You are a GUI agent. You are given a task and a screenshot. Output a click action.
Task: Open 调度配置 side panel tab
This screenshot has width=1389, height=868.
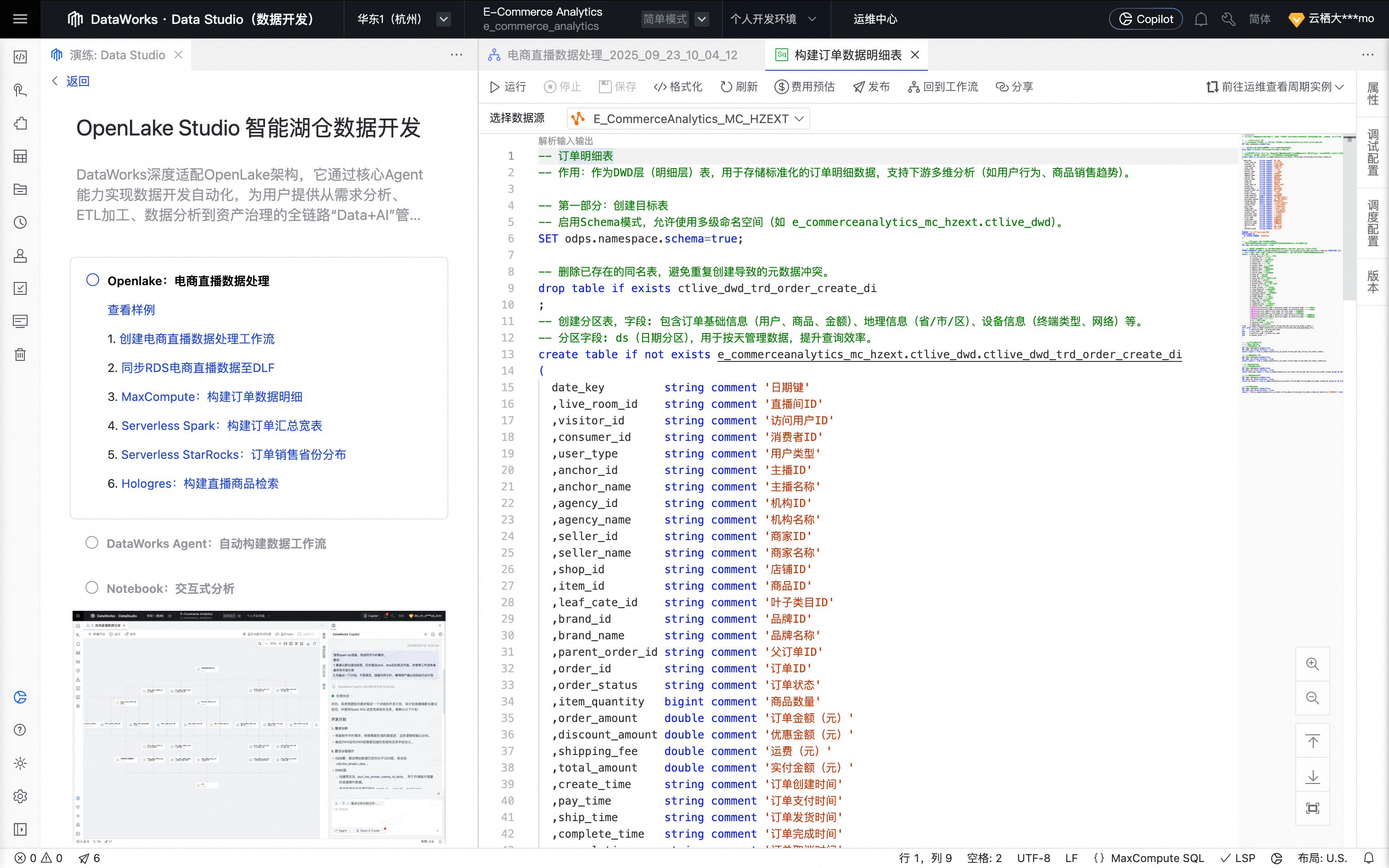point(1372,223)
